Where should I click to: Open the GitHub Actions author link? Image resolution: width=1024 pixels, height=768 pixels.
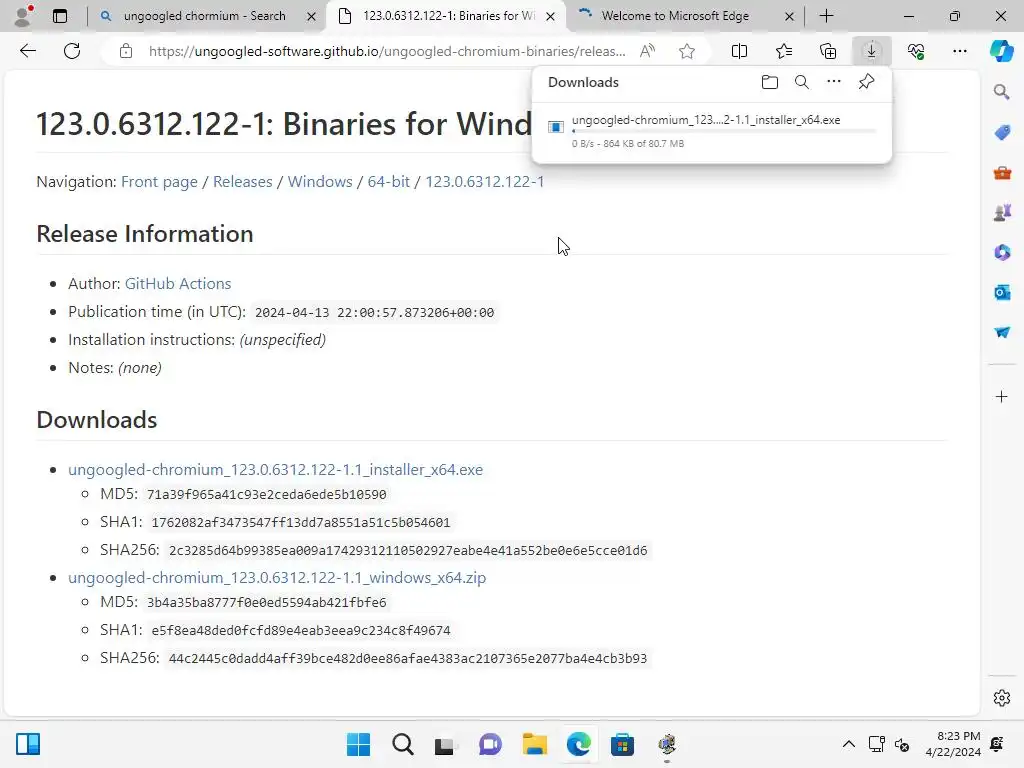[178, 283]
